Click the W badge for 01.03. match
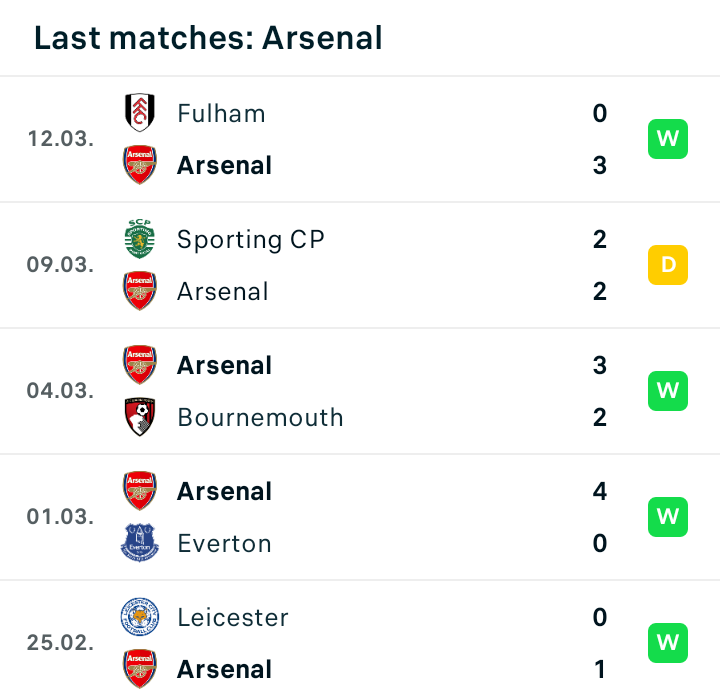This screenshot has height=700, width=720. click(668, 516)
